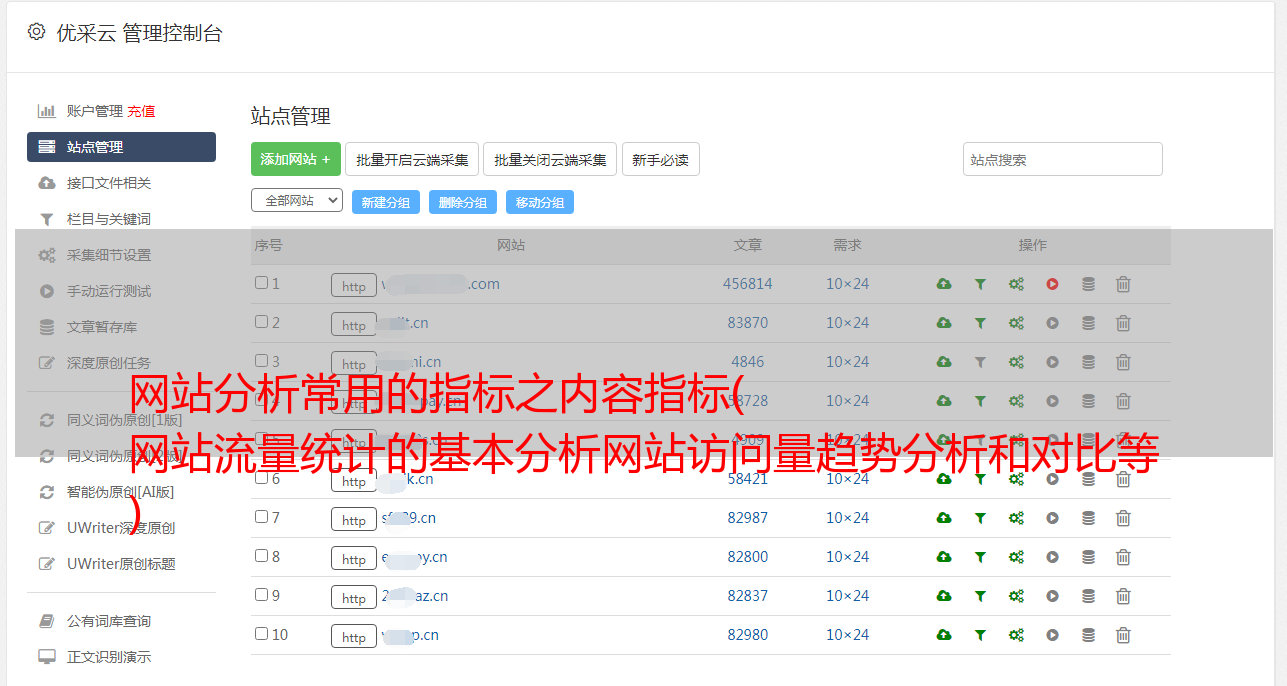Click into the 站点搜索 search field
Viewport: 1287px width, 686px height.
pyautogui.click(x=1063, y=159)
